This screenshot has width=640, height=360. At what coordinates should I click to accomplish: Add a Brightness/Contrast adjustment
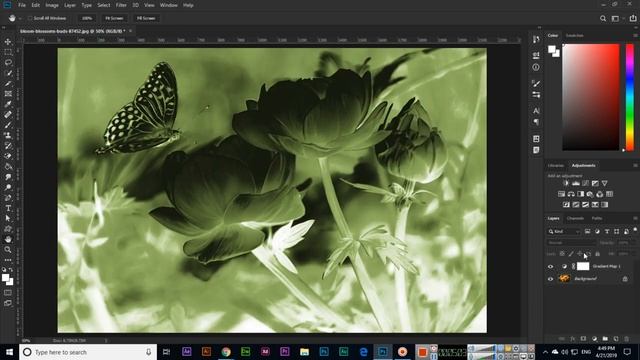pyautogui.click(x=566, y=183)
